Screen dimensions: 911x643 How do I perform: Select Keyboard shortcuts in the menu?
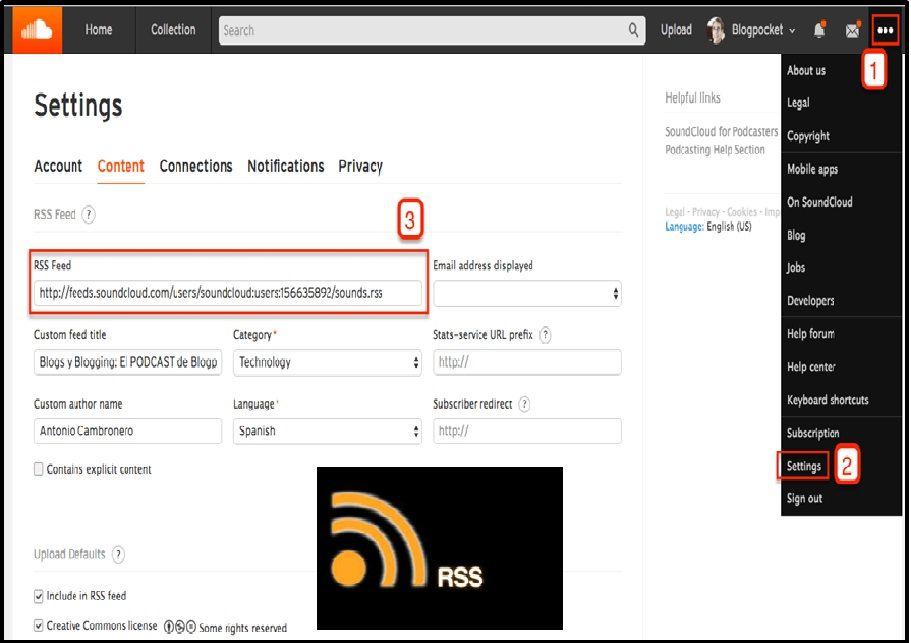pyautogui.click(x=827, y=400)
